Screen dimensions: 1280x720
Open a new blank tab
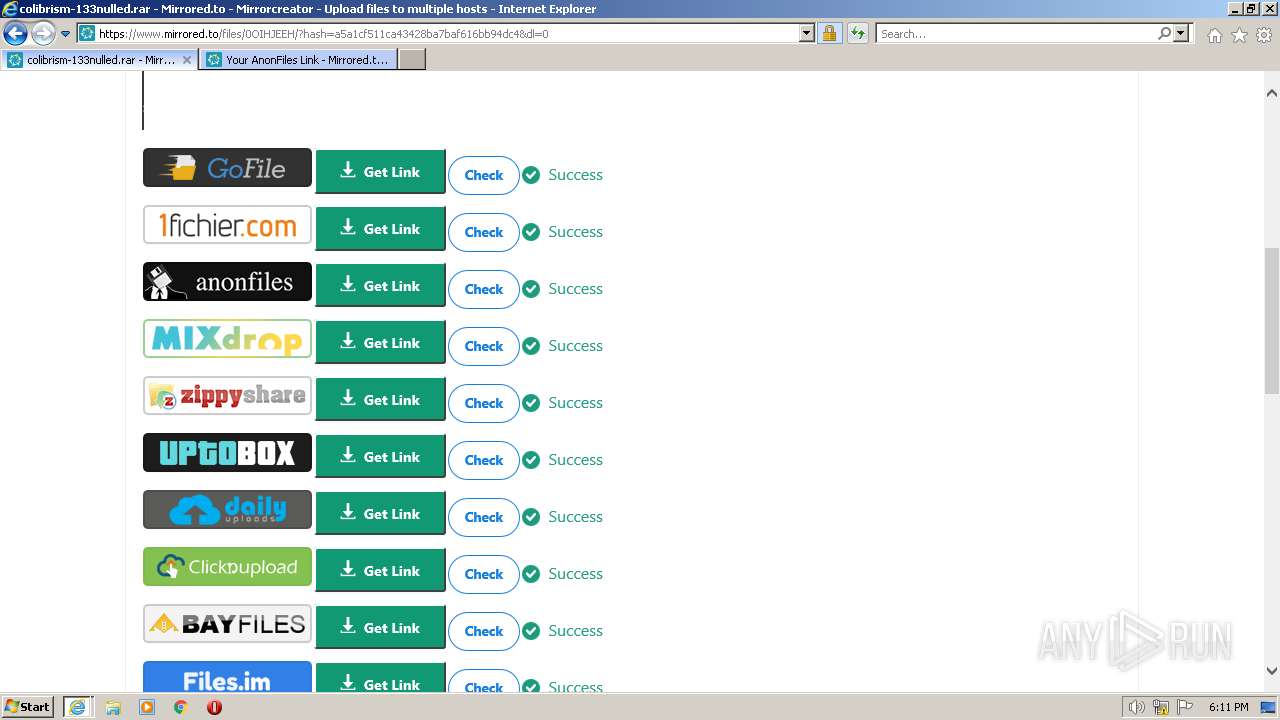412,59
